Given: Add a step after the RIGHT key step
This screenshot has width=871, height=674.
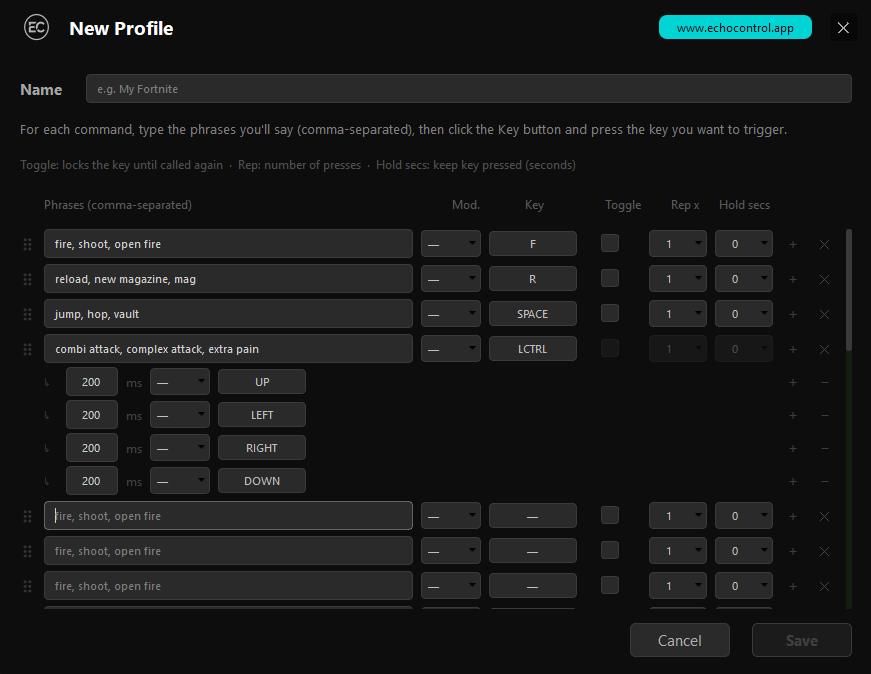Looking at the screenshot, I should point(793,448).
